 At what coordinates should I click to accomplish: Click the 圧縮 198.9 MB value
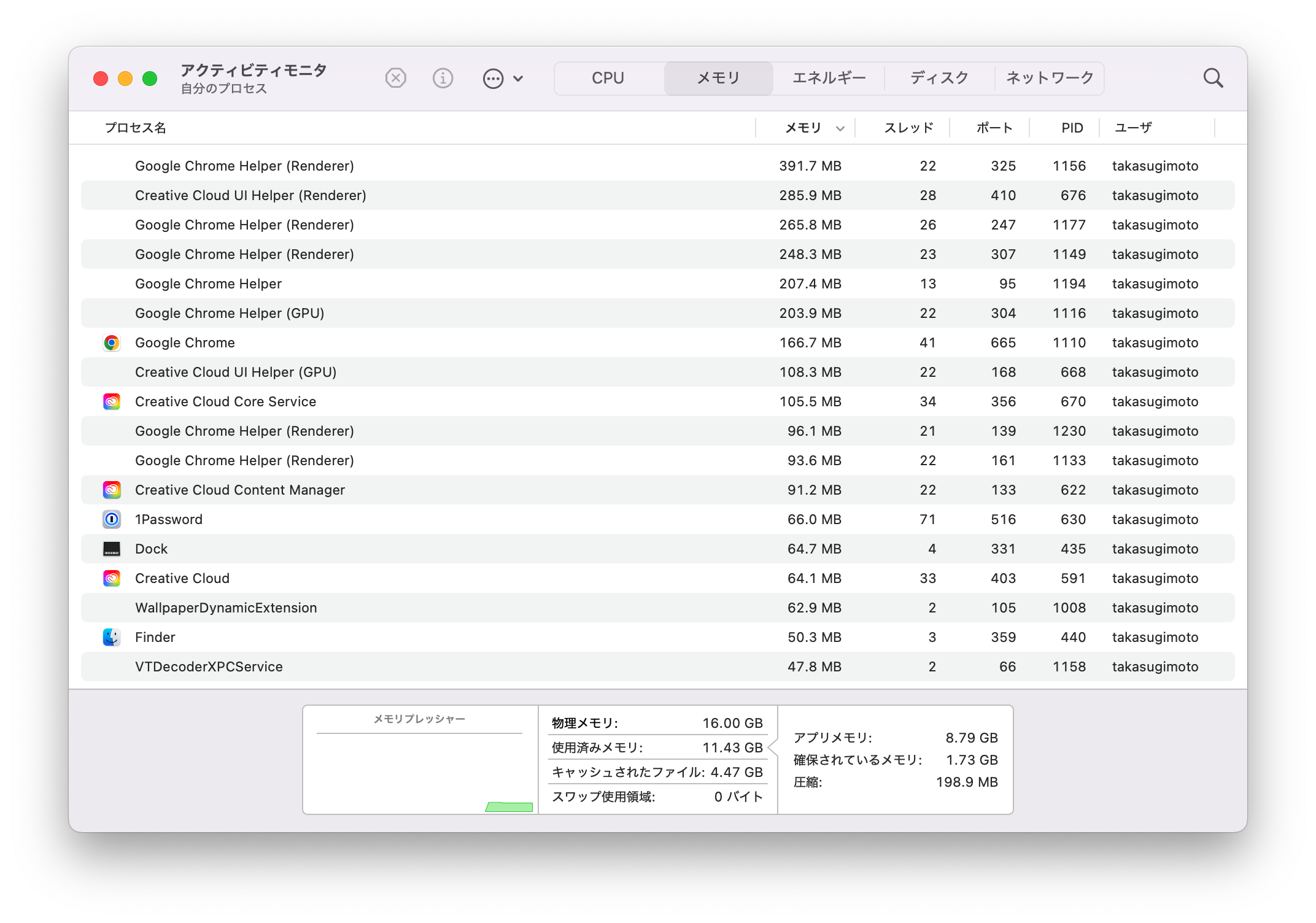click(967, 782)
